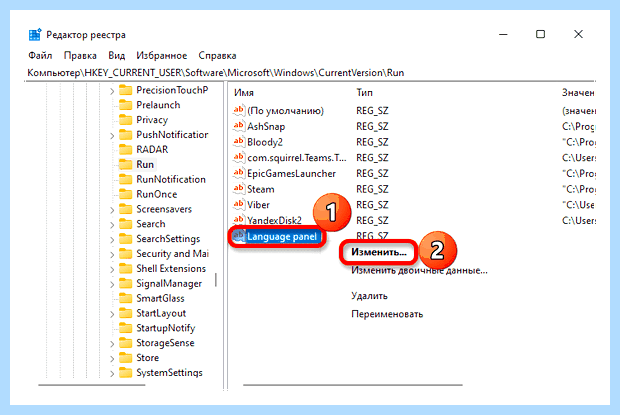Open the Вид menu
The width and height of the screenshot is (620, 415).
(x=117, y=55)
